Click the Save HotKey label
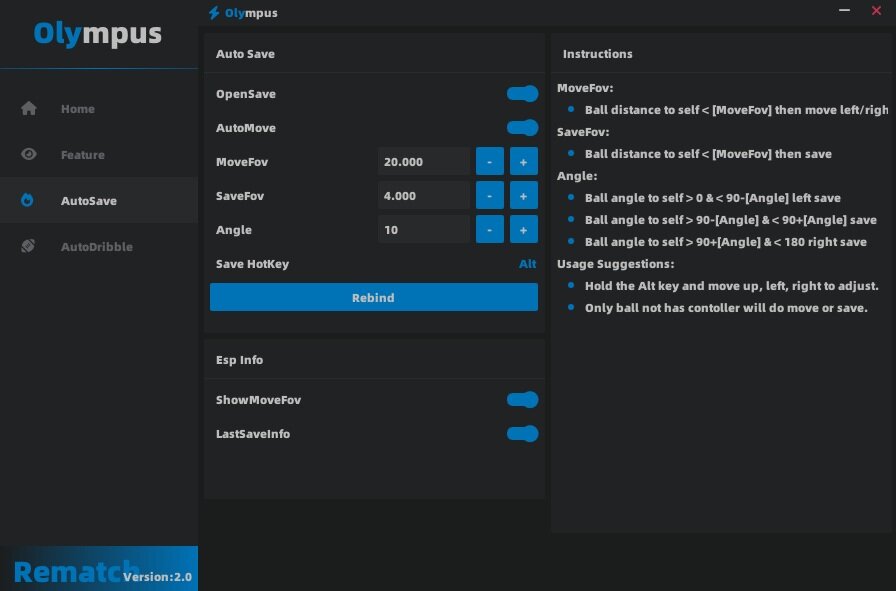896x591 pixels. pos(252,263)
